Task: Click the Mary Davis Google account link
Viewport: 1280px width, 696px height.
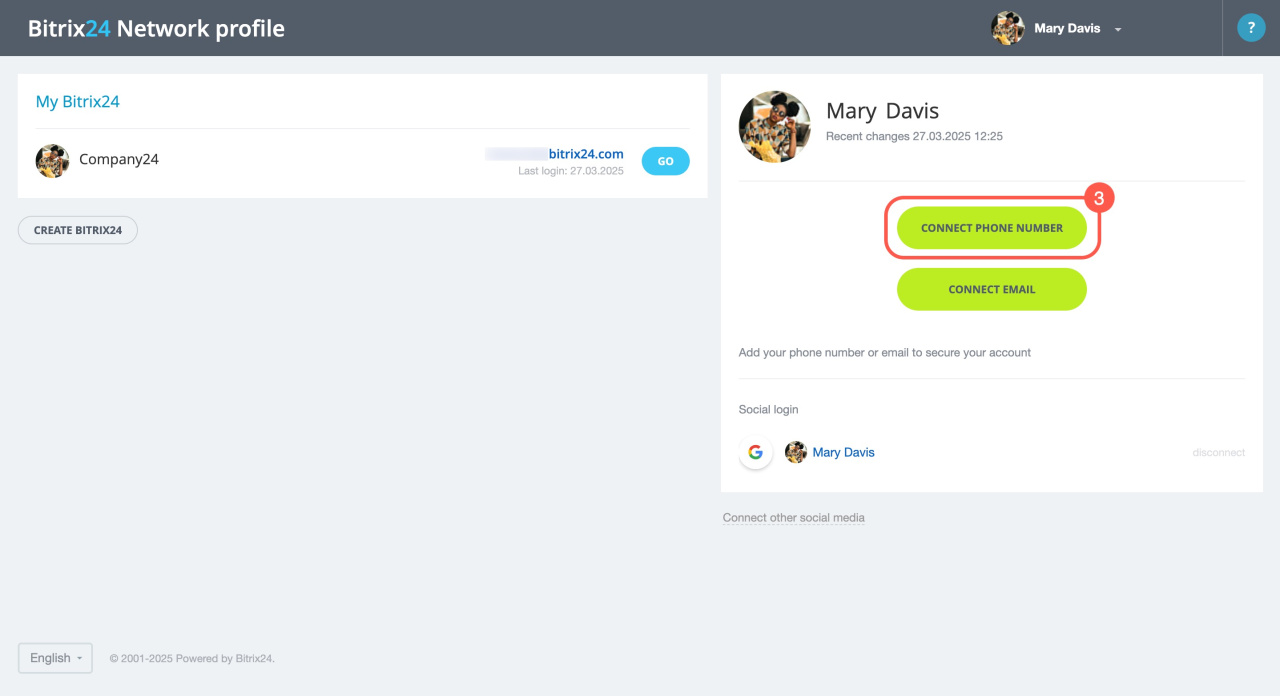Action: tap(844, 453)
